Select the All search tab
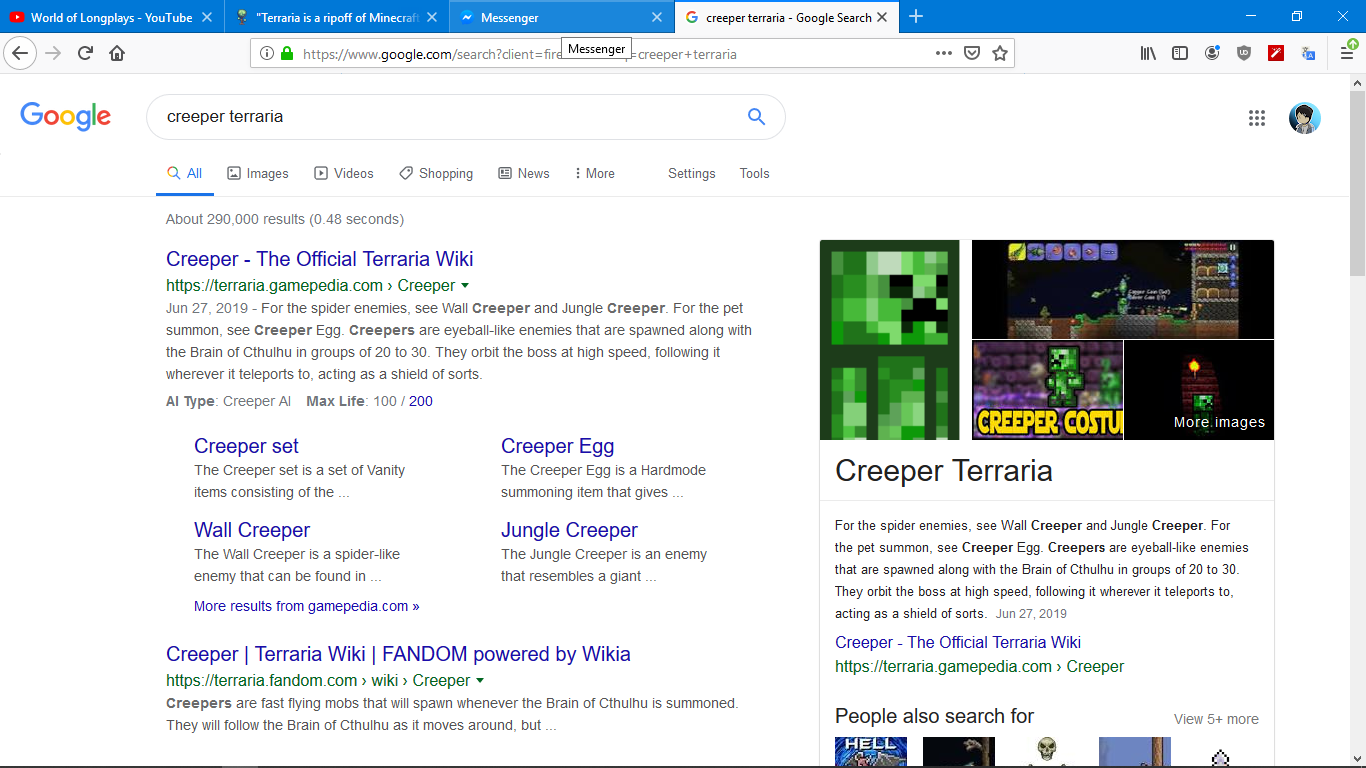The width and height of the screenshot is (1366, 768). coord(185,173)
